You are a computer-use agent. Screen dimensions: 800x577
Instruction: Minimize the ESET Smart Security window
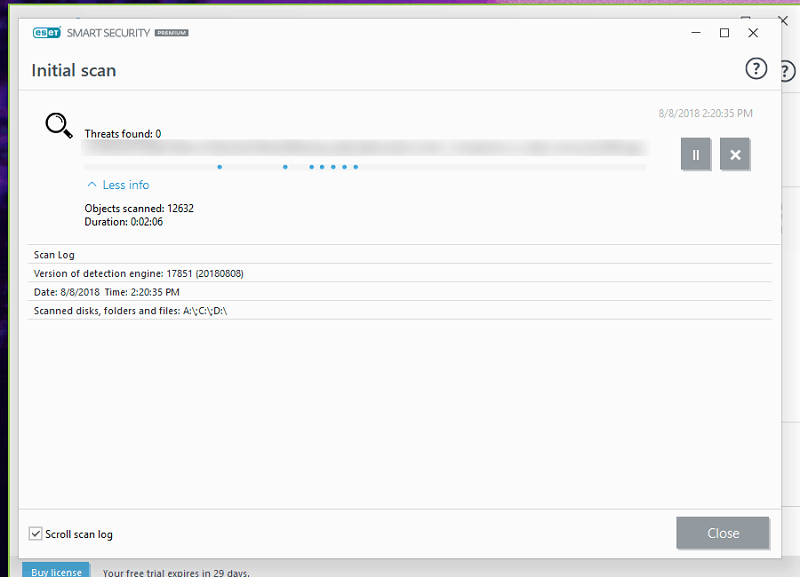pos(695,33)
